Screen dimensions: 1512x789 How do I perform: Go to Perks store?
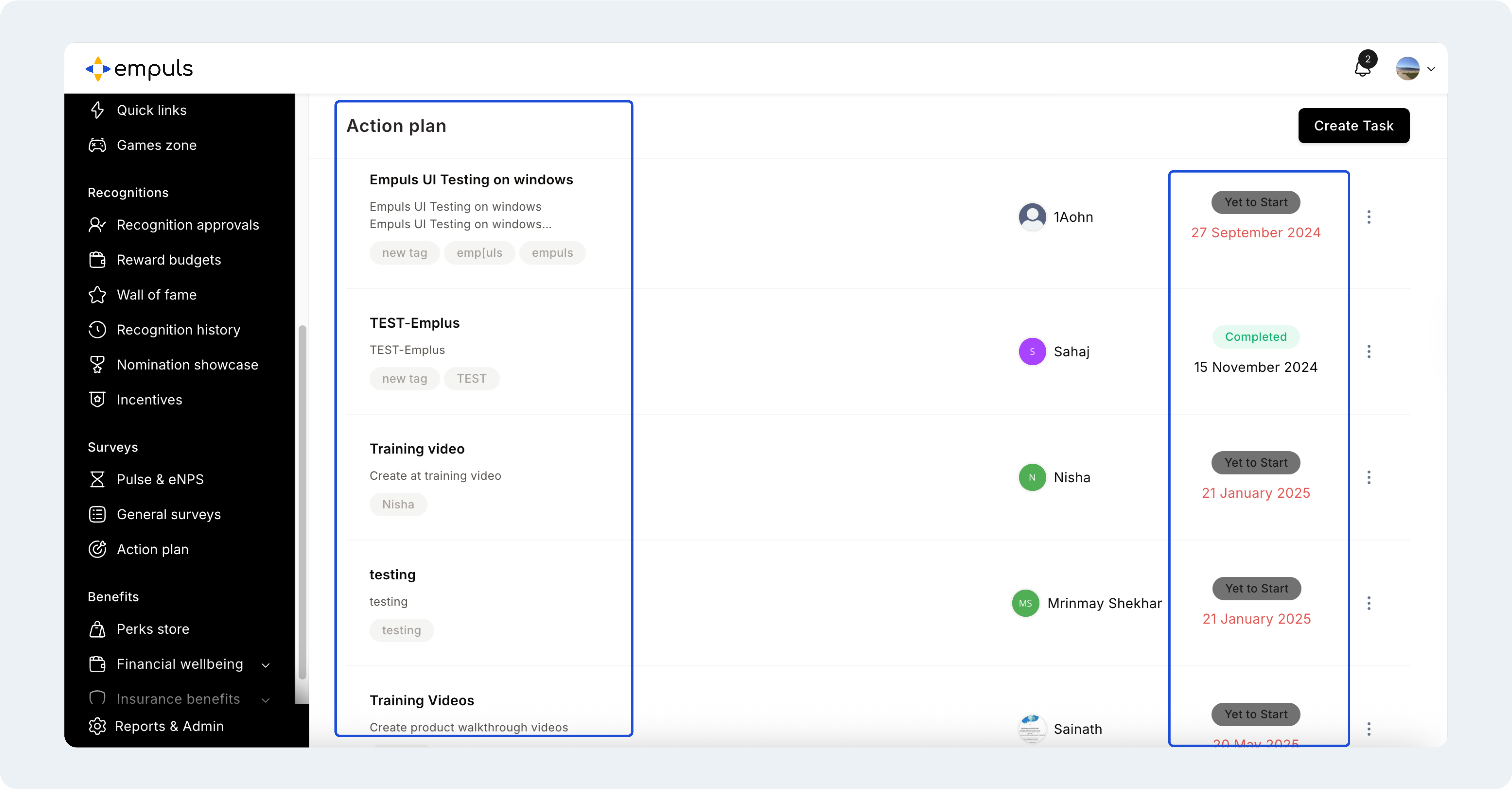[x=153, y=629]
